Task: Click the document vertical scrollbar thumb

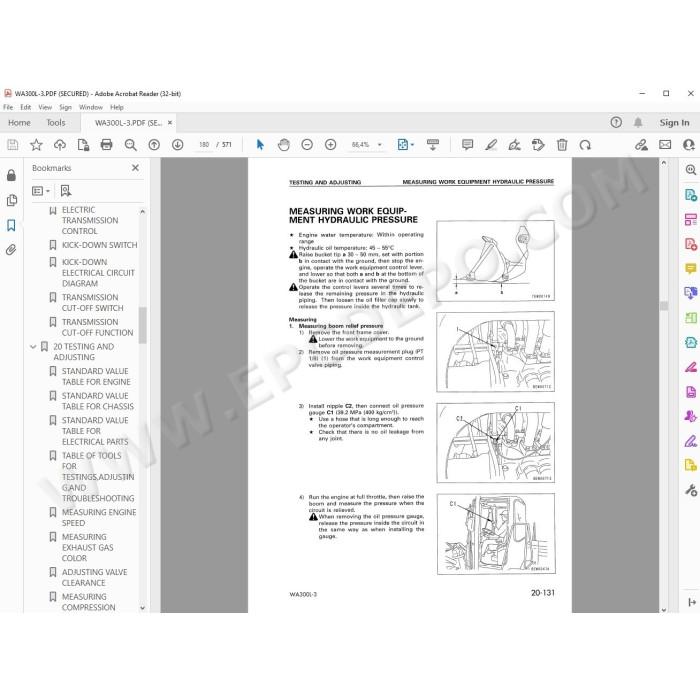Action: click(664, 306)
